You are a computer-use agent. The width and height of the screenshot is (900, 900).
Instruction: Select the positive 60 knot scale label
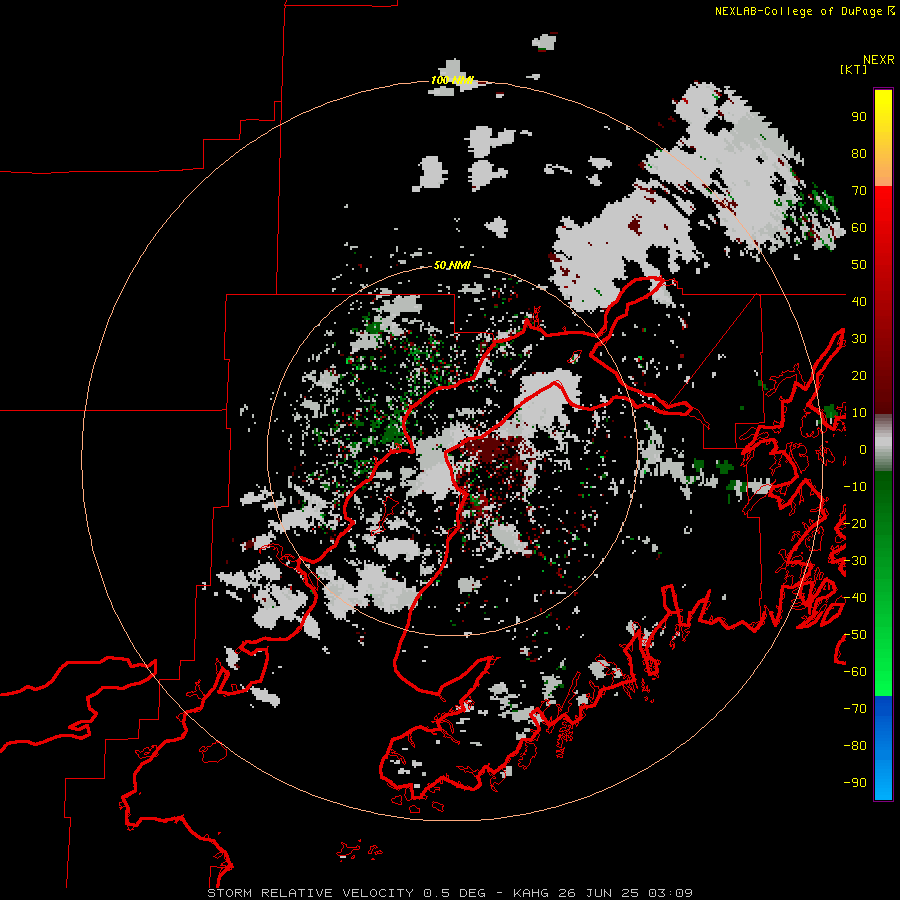[x=859, y=227]
